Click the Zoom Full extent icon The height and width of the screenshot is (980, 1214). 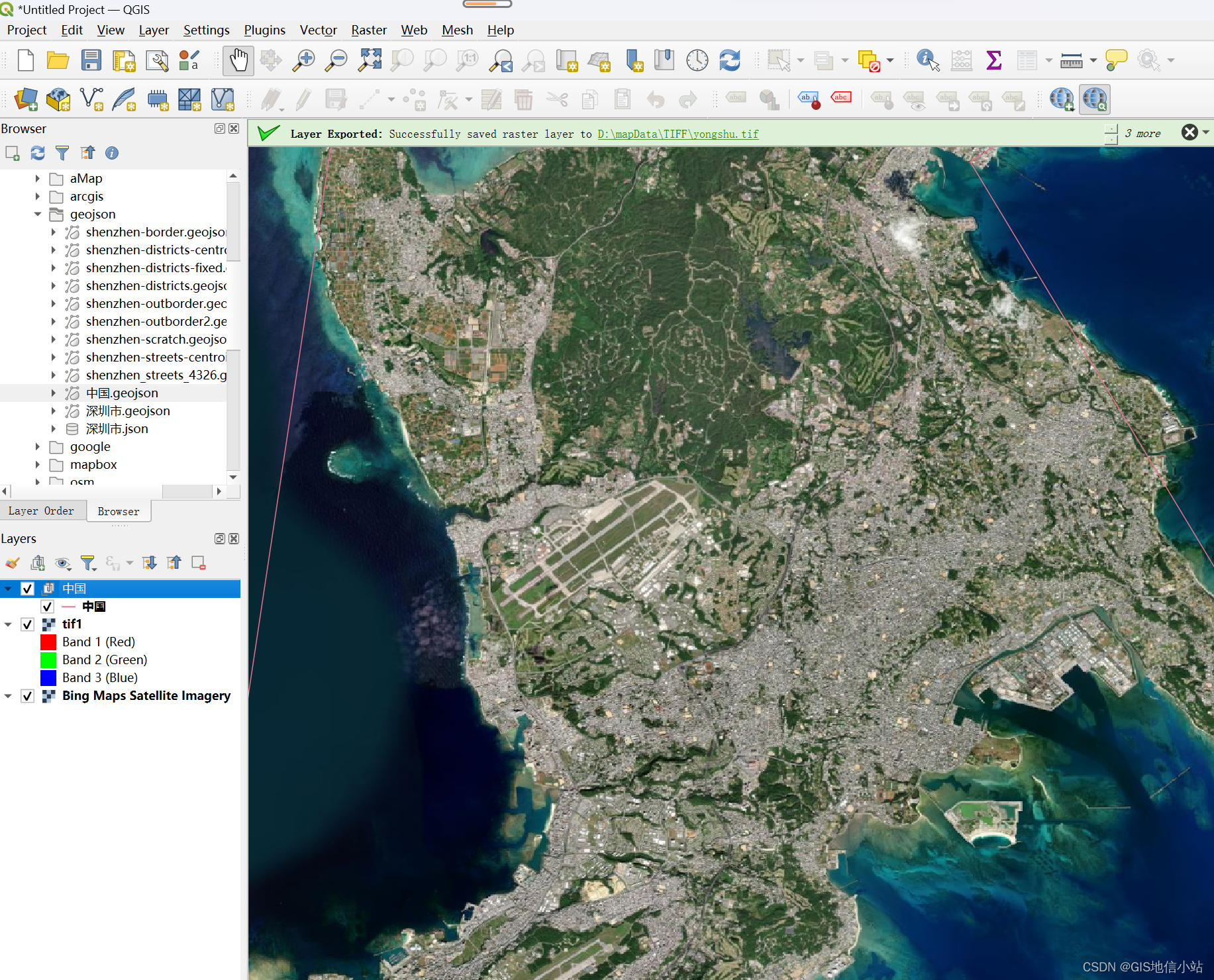[x=370, y=61]
